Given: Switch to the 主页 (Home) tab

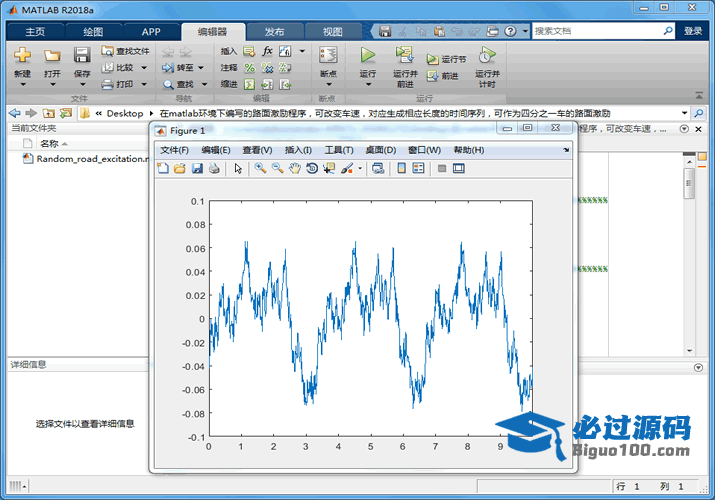Looking at the screenshot, I should (35, 31).
